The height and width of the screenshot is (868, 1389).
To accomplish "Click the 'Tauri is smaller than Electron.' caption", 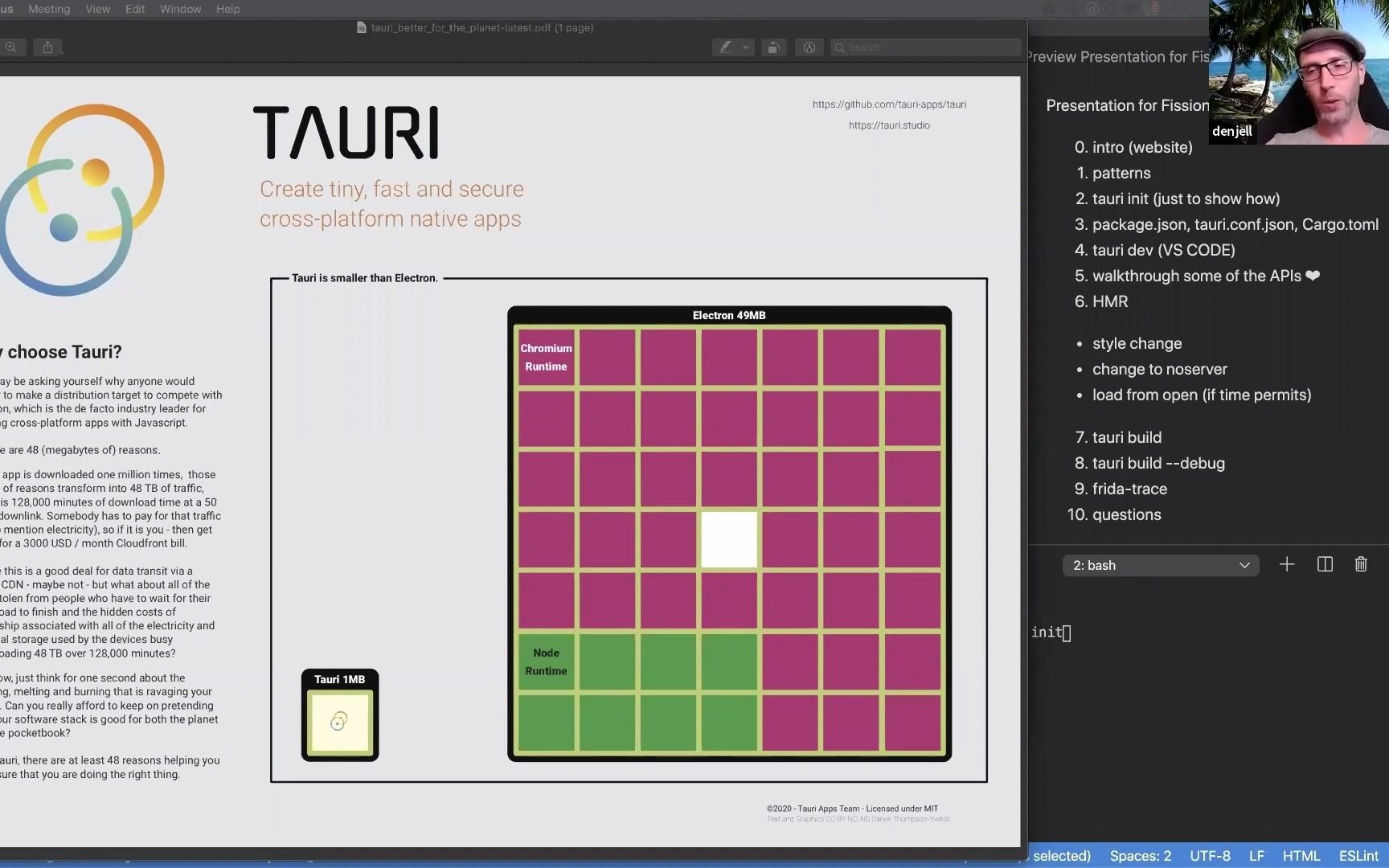I will click(365, 278).
